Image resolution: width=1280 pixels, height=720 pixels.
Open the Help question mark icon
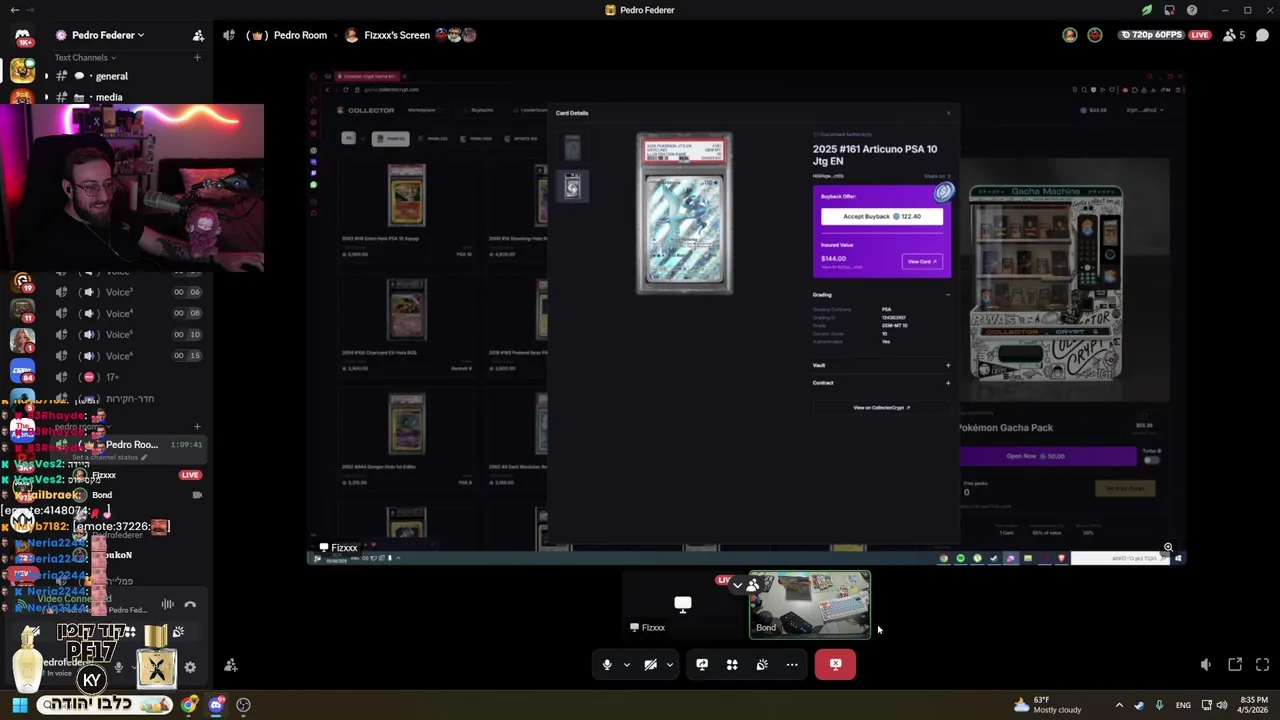[x=1192, y=10]
